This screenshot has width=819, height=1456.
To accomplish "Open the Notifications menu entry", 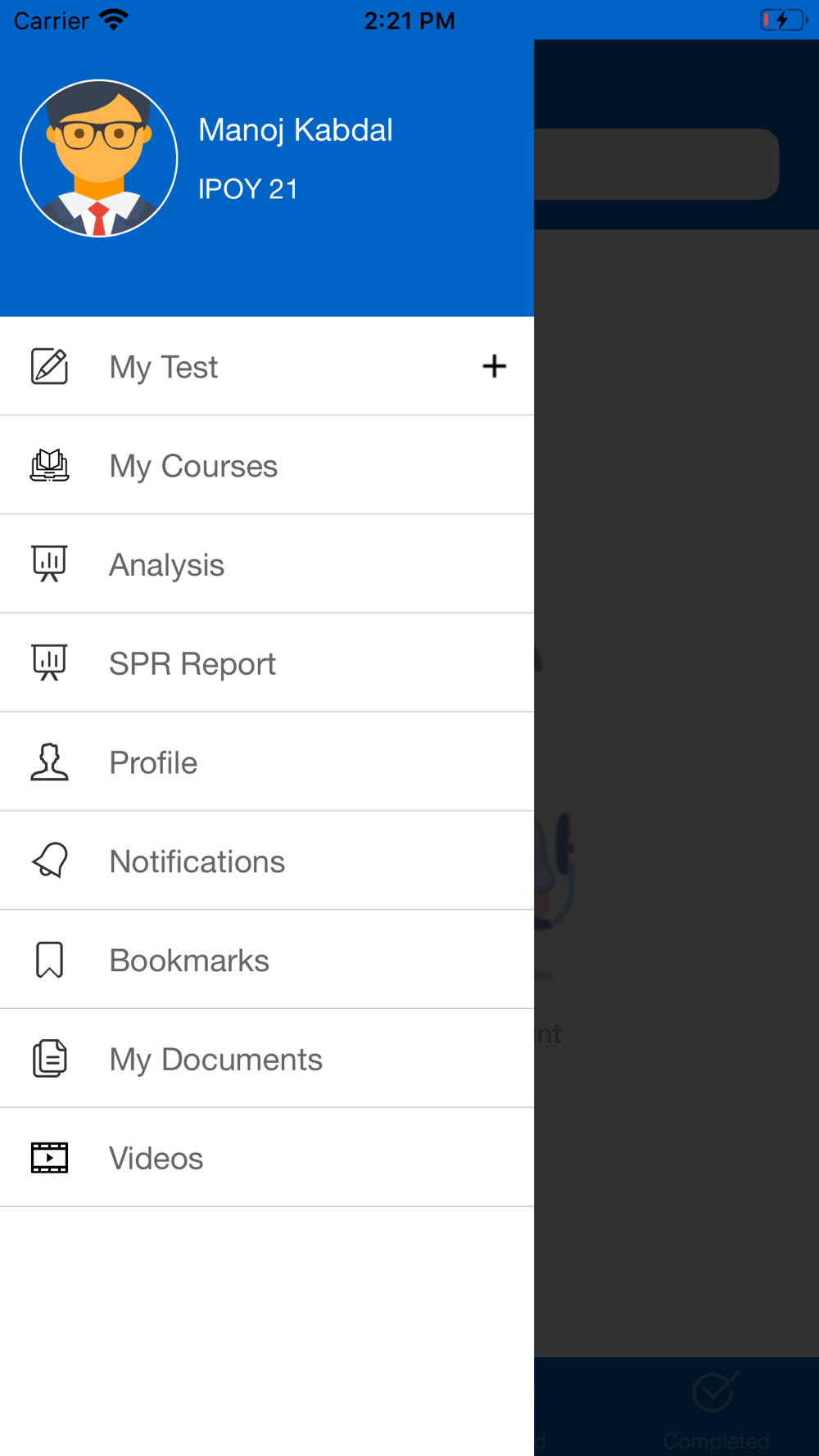I will pyautogui.click(x=267, y=861).
